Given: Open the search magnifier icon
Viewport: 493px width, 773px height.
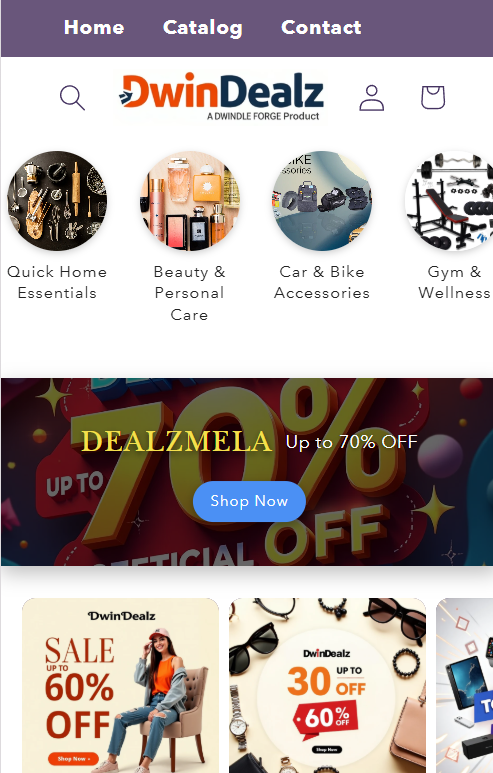Looking at the screenshot, I should coord(72,98).
